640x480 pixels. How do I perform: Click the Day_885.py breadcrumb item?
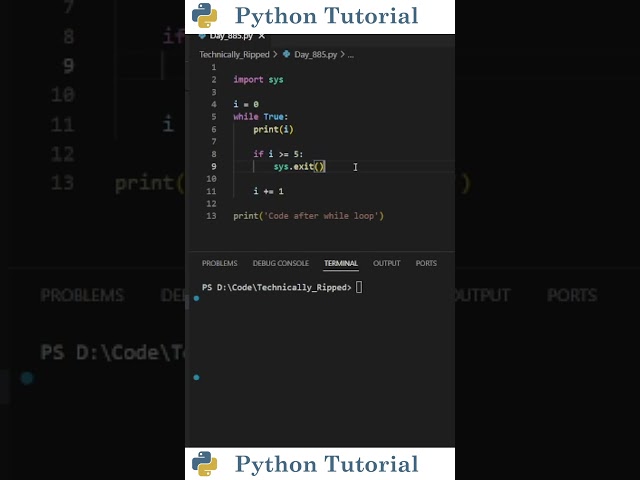click(x=316, y=54)
